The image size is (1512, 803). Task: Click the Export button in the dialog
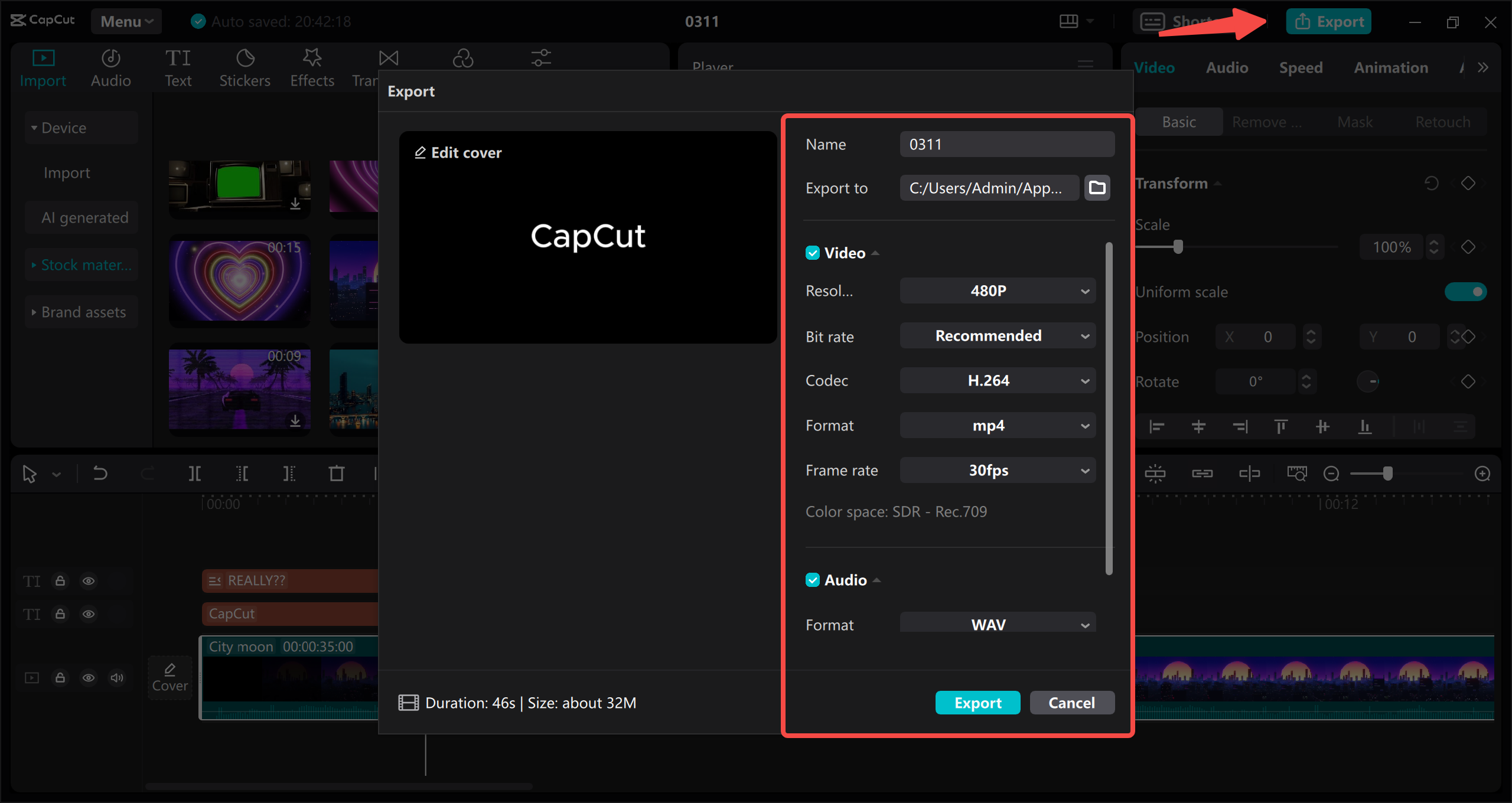pos(977,703)
